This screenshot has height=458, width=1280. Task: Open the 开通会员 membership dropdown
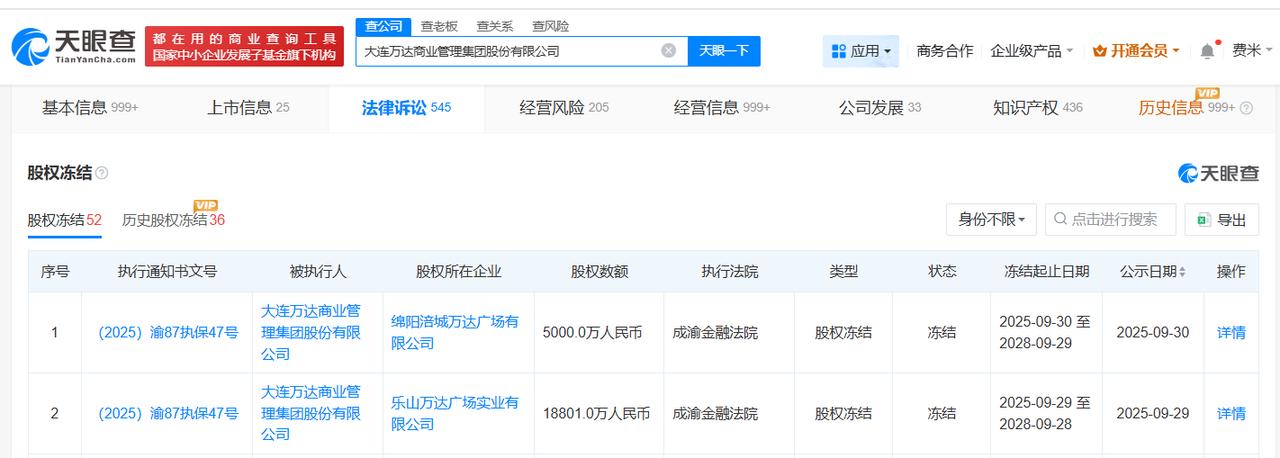[1136, 51]
